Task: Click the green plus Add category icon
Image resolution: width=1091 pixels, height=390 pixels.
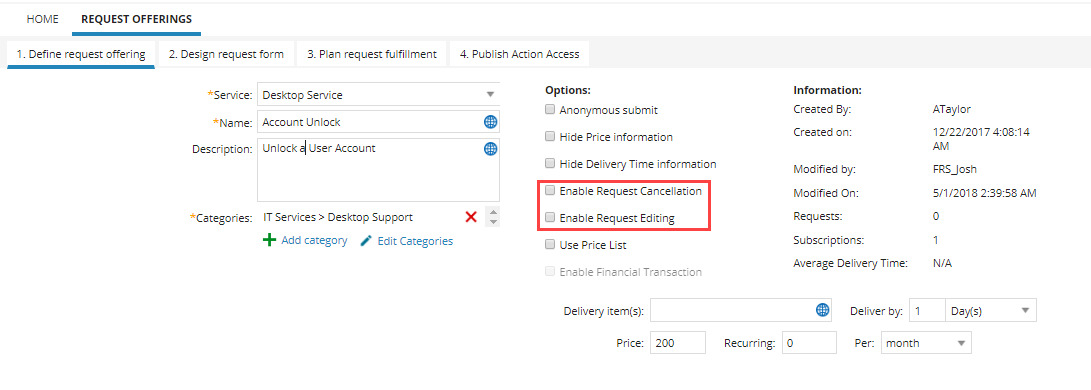Action: 269,241
